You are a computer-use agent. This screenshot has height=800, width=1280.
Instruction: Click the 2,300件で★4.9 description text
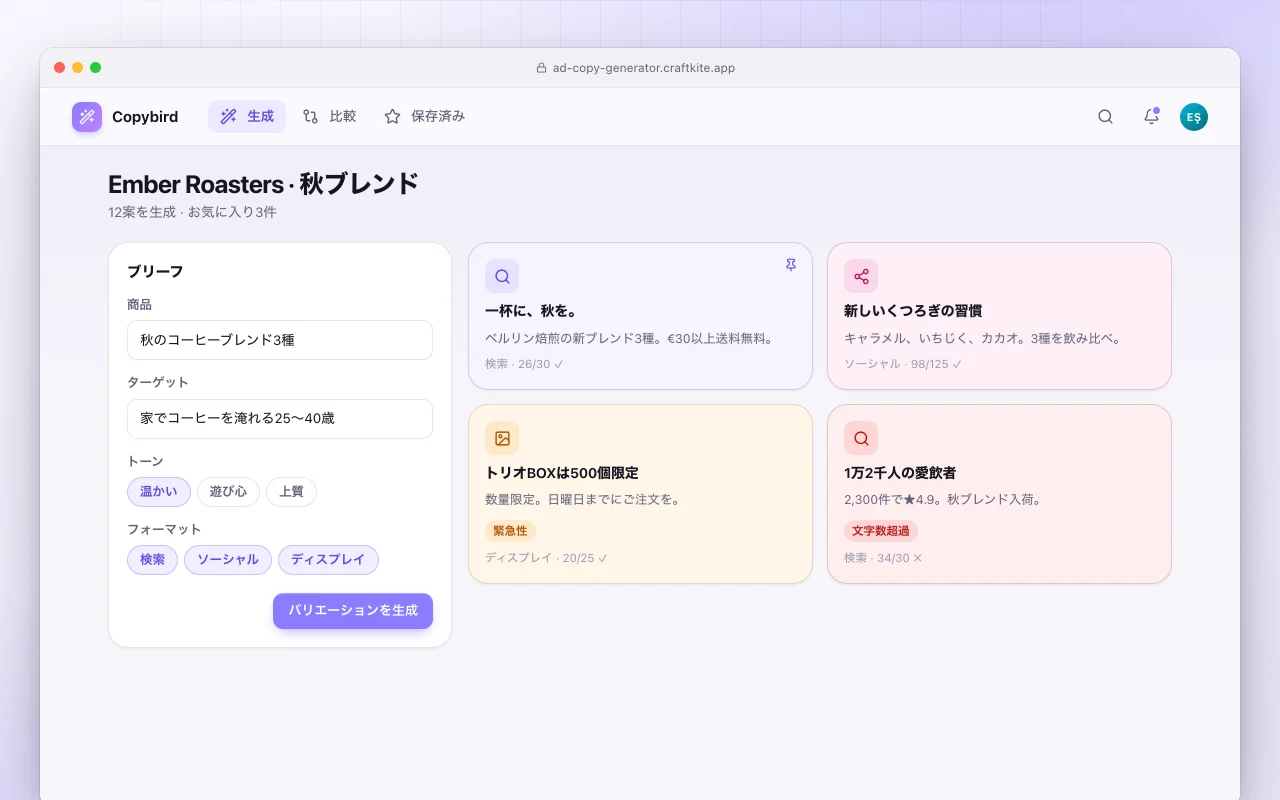[943, 499]
